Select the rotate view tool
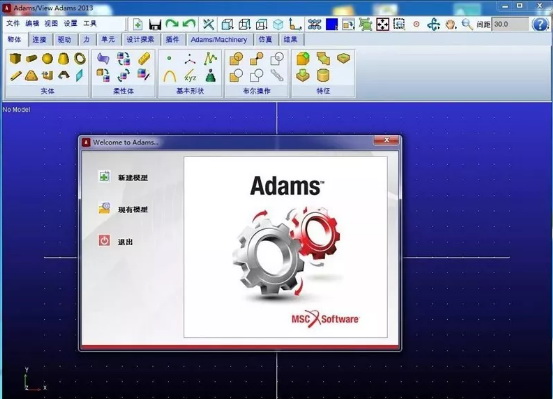This screenshot has width=553, height=399. coord(433,24)
